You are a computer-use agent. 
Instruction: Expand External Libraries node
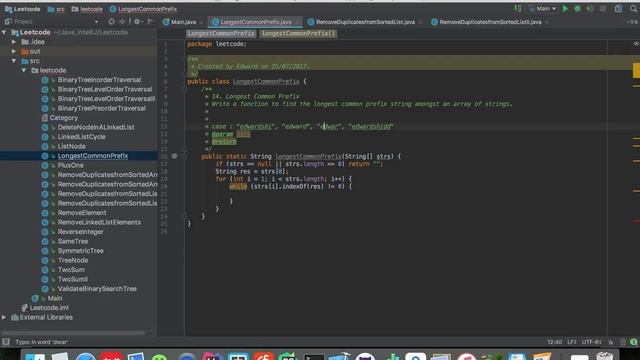[4, 317]
